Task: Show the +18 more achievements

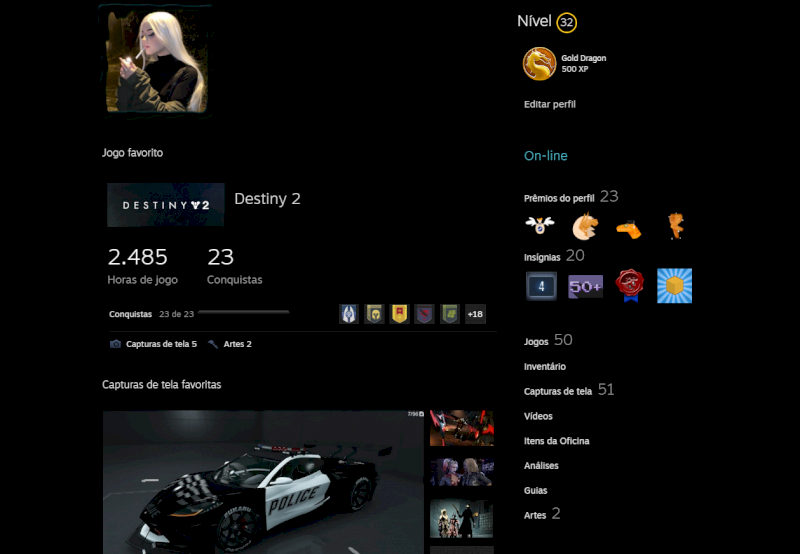Action: point(475,314)
